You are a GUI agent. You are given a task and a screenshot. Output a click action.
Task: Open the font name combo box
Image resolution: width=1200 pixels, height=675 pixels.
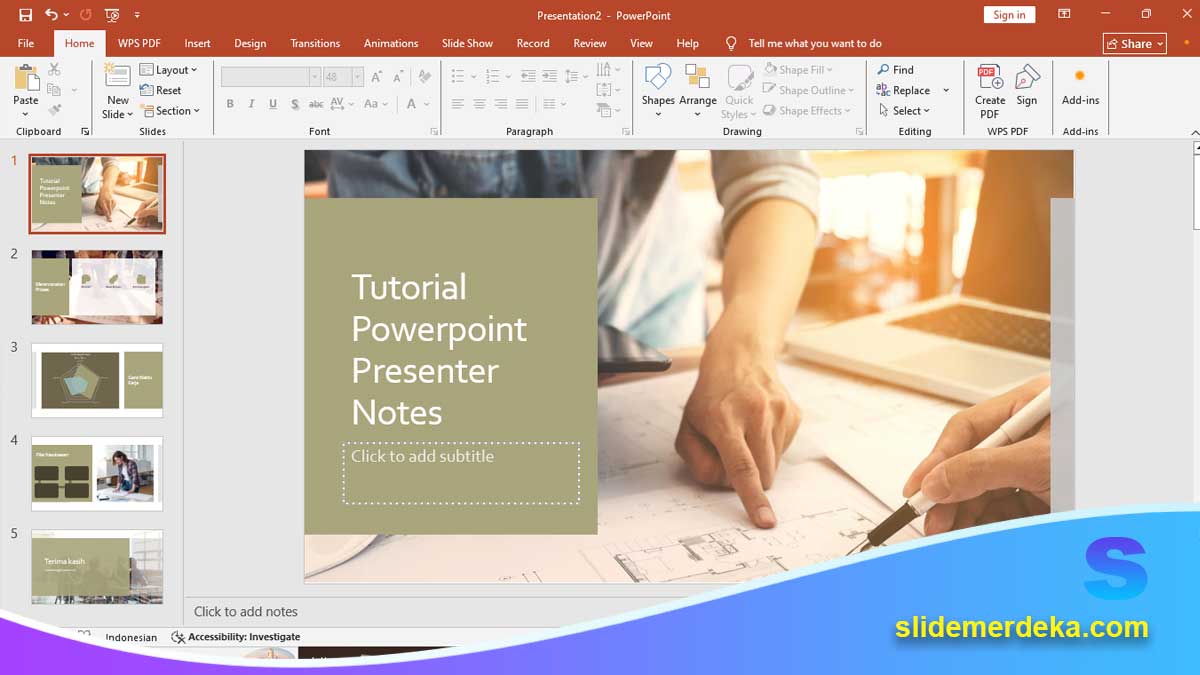[270, 76]
